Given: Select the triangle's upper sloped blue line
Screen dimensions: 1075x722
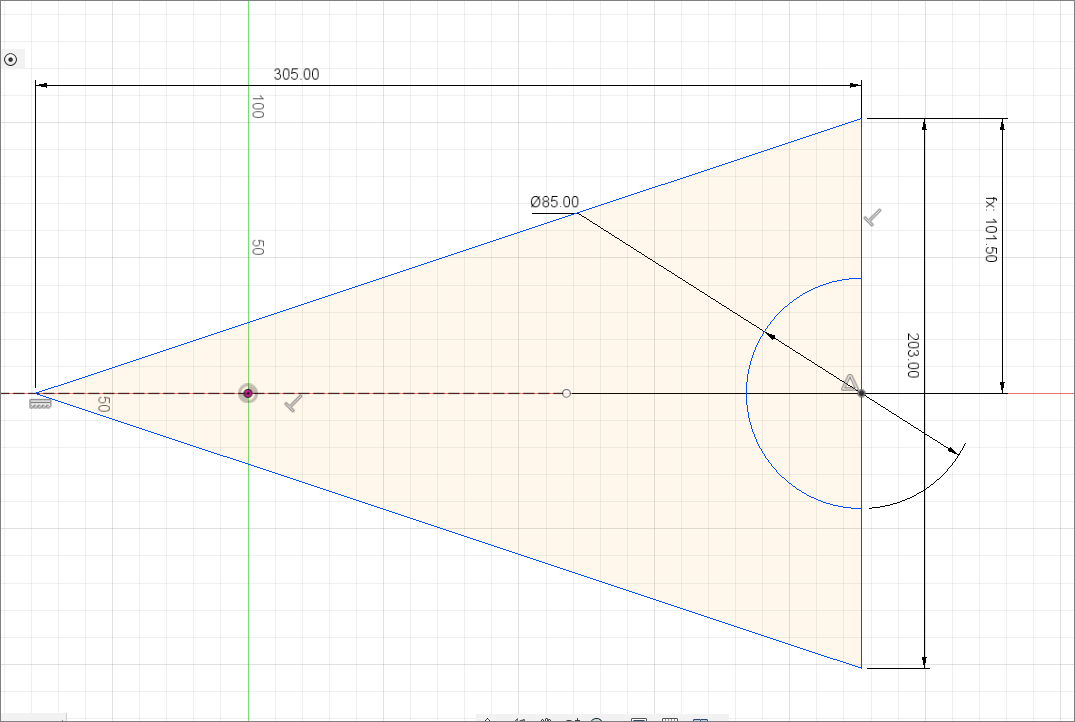Looking at the screenshot, I should click(446, 257).
